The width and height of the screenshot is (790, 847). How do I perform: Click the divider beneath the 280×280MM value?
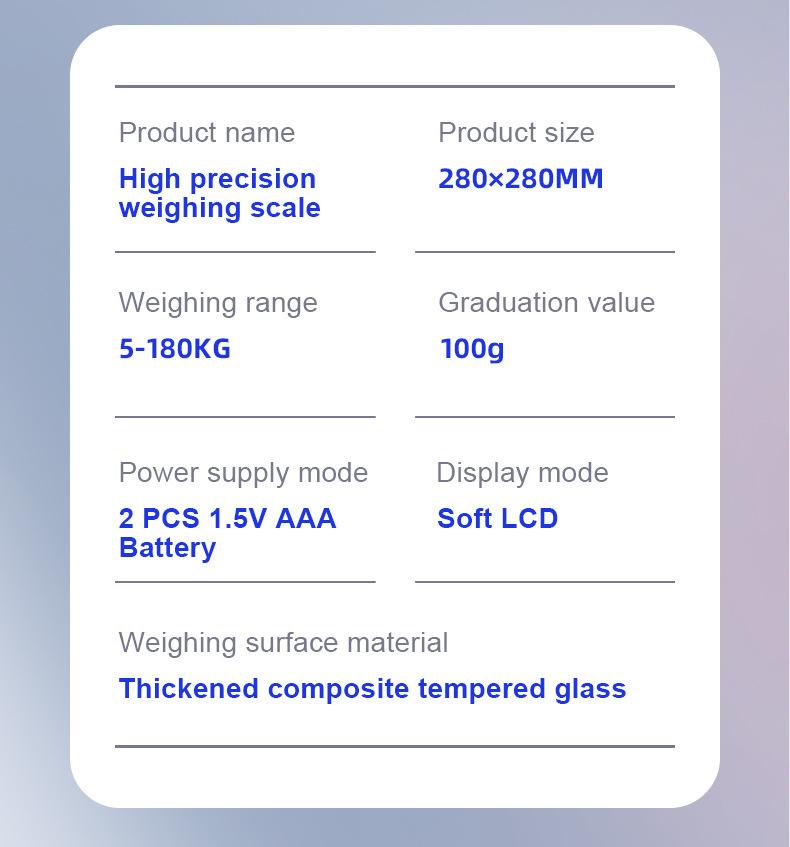(x=544, y=252)
